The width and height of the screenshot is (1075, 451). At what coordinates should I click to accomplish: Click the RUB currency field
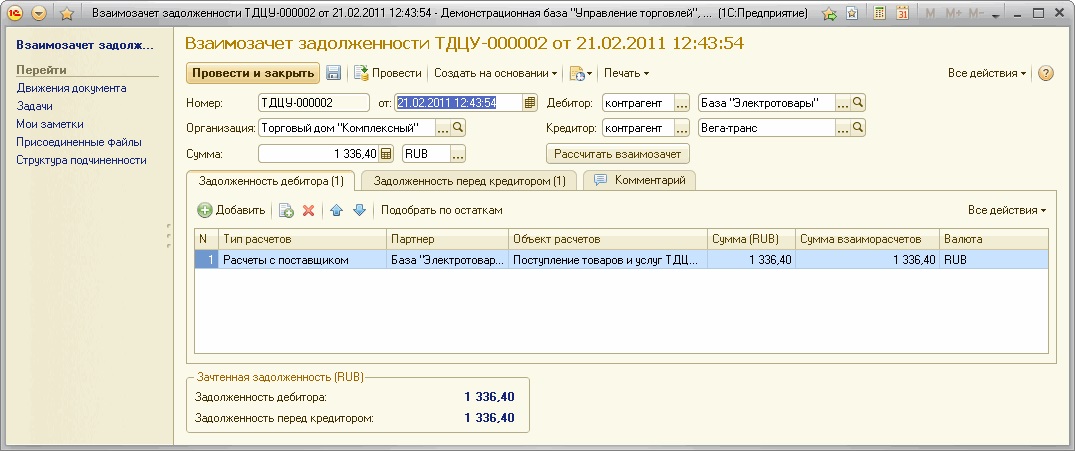[426, 154]
